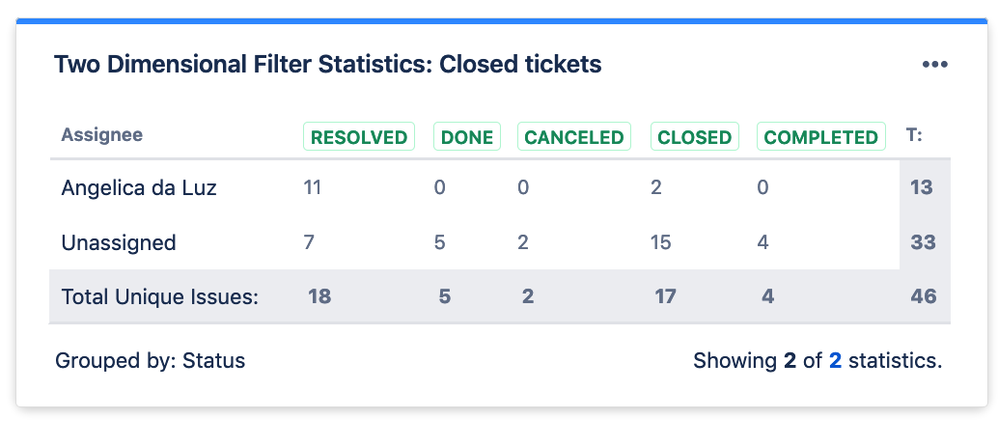Click Unassigned closed count 15
The image size is (998, 421).
[661, 243]
